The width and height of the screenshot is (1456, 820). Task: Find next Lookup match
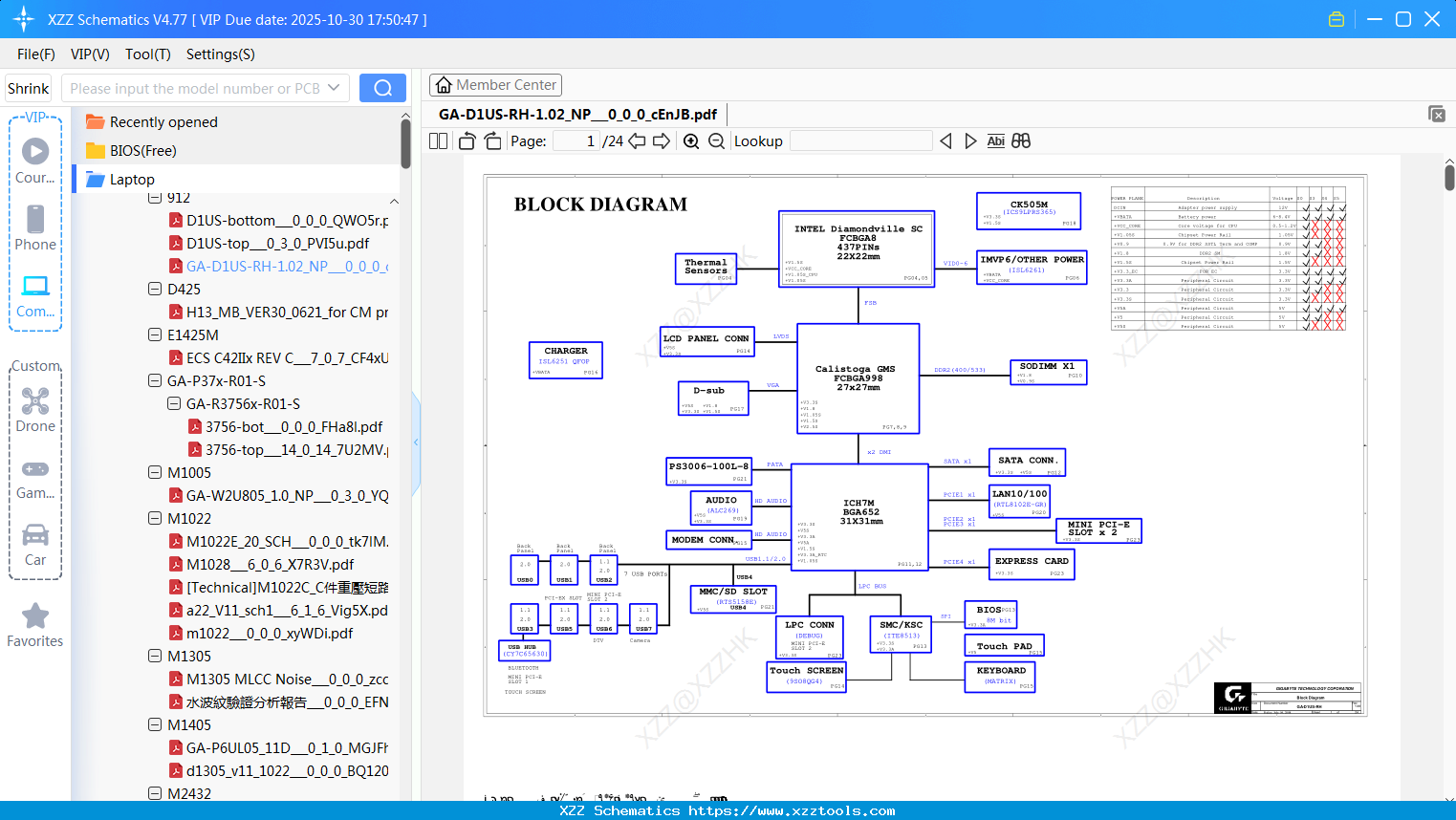click(970, 140)
